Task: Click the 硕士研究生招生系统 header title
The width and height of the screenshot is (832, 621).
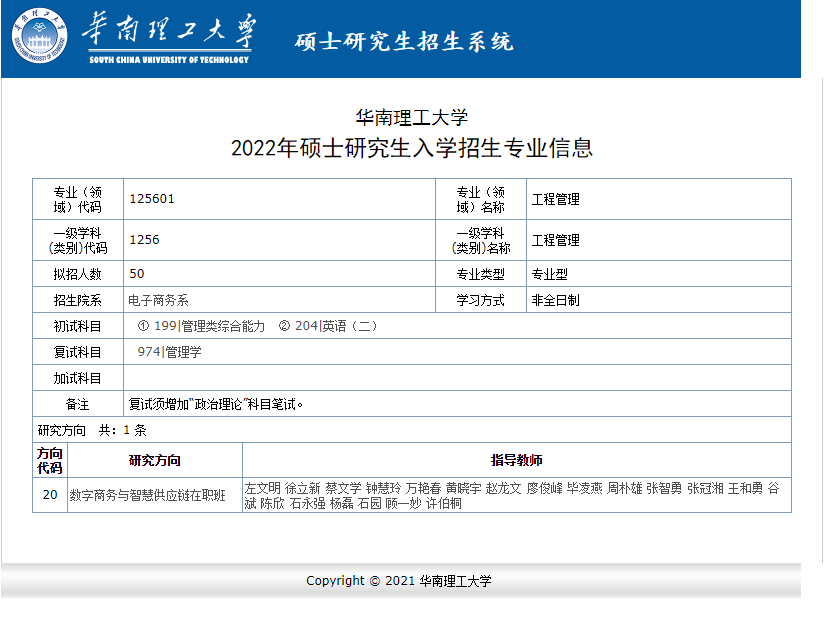Action: [404, 41]
